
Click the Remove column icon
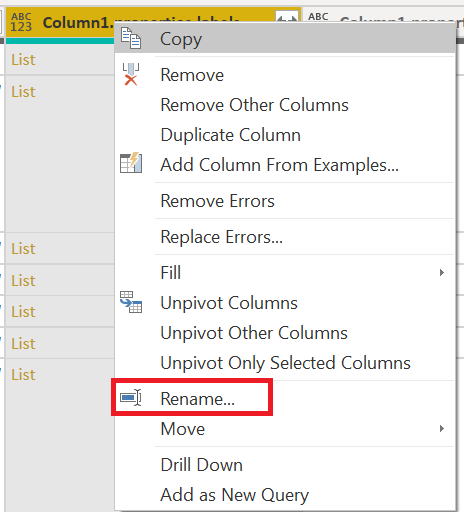click(x=131, y=74)
